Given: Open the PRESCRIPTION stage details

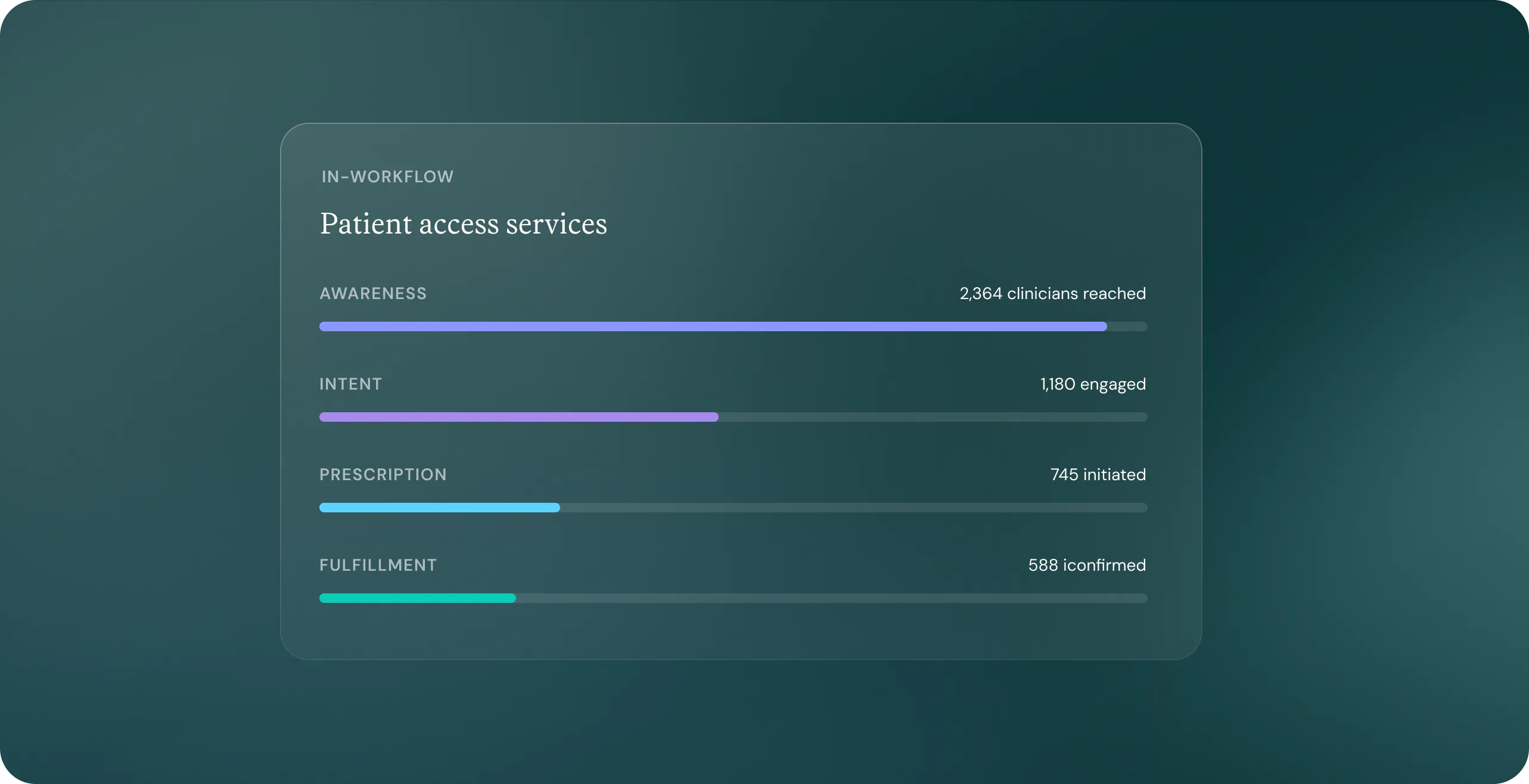Looking at the screenshot, I should point(383,474).
